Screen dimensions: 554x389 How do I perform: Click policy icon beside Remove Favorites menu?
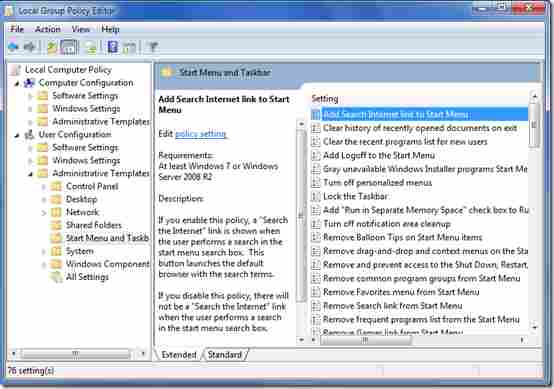(x=316, y=292)
